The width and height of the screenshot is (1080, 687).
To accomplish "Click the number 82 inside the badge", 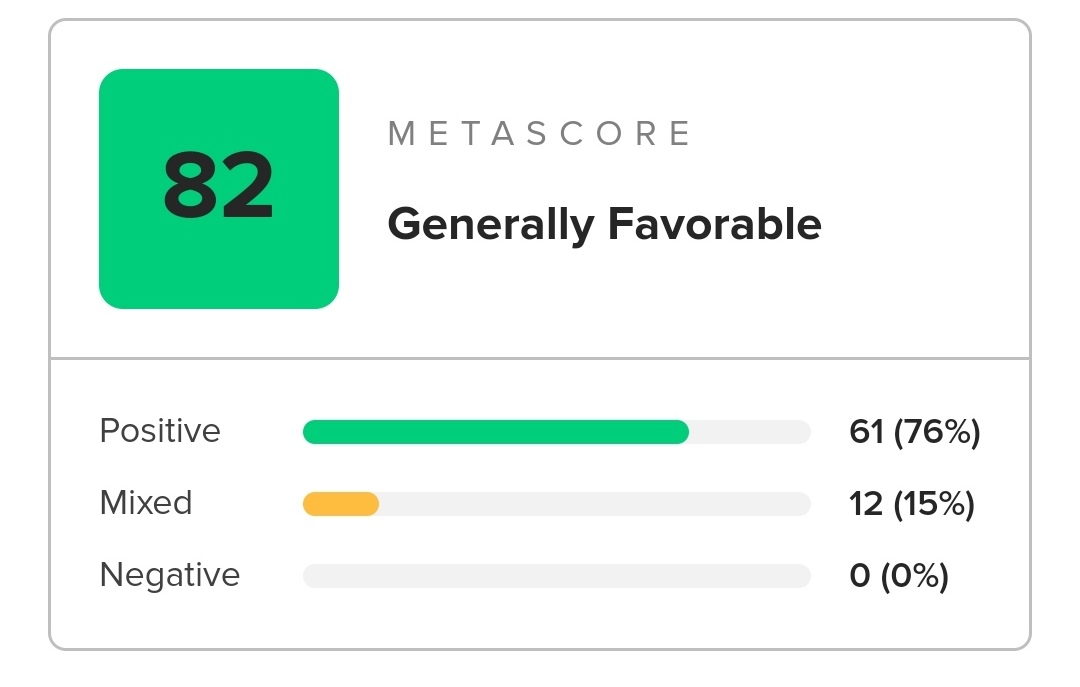I will [x=218, y=186].
